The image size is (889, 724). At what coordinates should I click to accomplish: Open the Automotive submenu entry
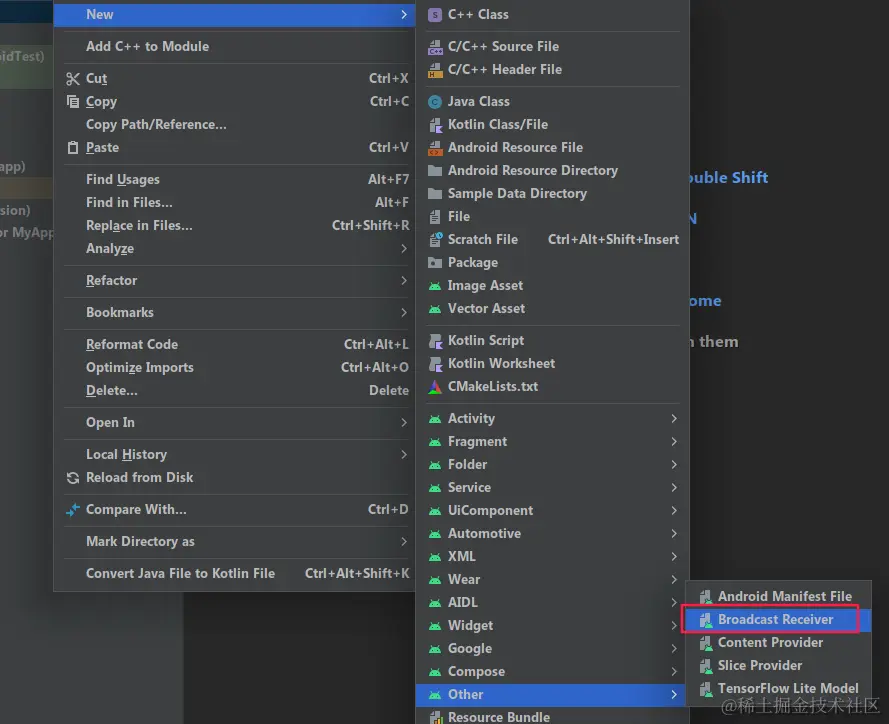553,534
